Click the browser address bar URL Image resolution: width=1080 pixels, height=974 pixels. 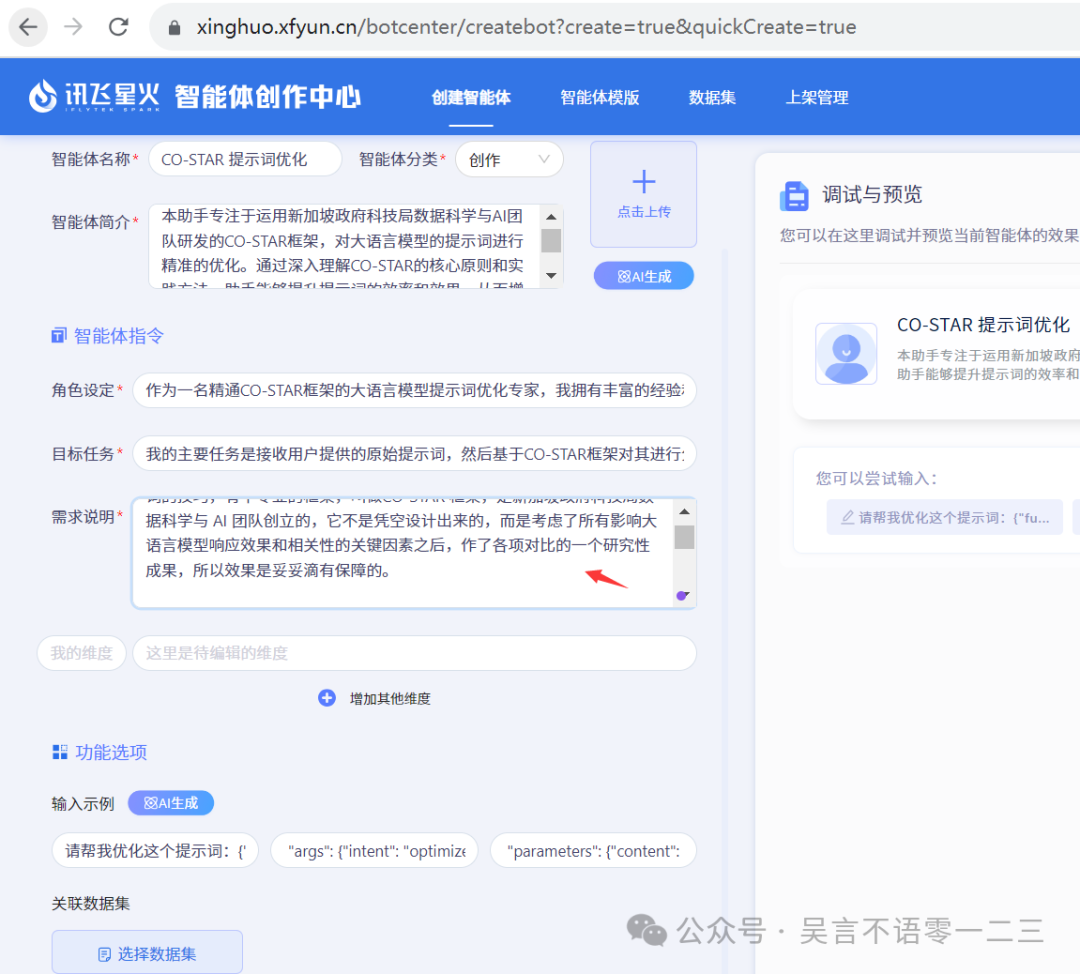point(526,27)
